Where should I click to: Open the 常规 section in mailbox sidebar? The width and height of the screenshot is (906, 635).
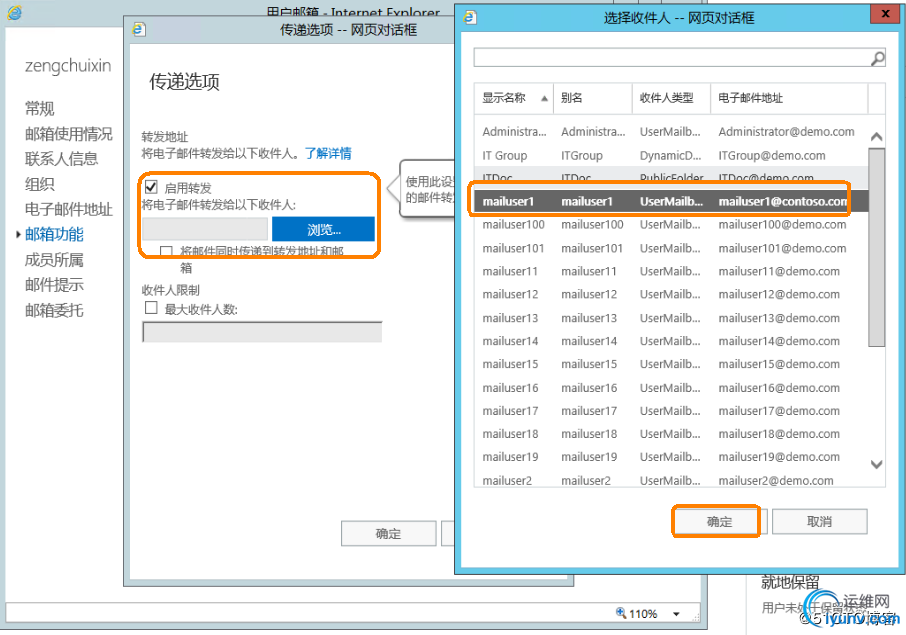tap(39, 108)
